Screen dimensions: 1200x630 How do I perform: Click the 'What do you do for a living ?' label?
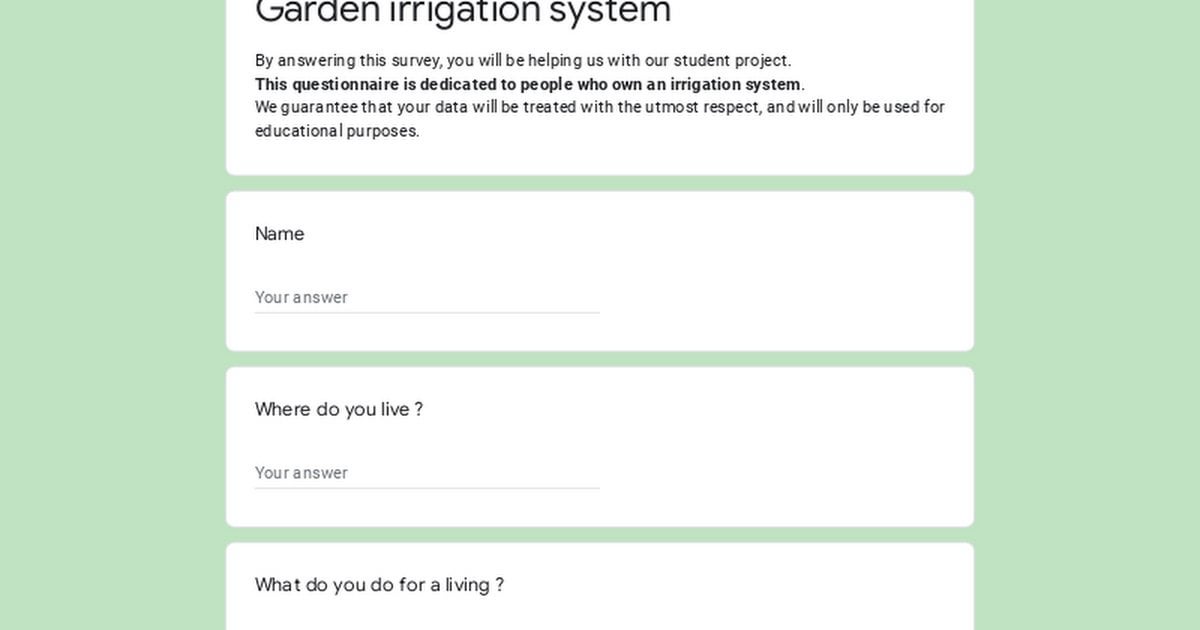click(x=379, y=585)
